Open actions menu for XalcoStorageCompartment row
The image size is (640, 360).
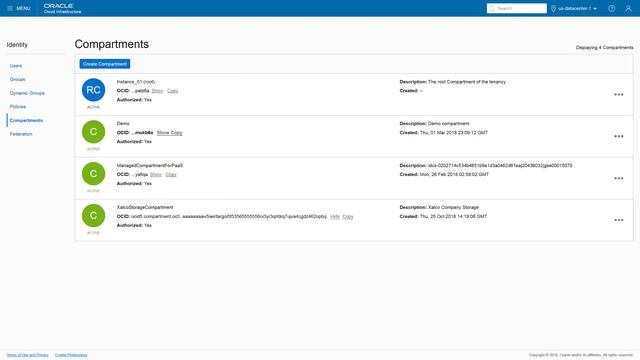pyautogui.click(x=619, y=220)
